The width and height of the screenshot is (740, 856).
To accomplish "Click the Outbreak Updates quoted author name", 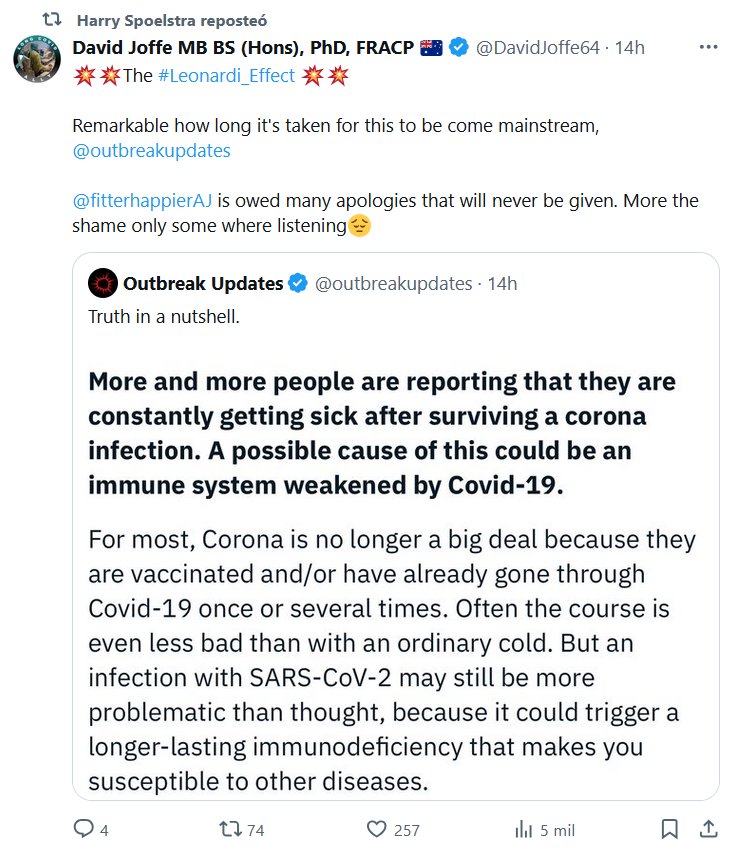I will tap(203, 284).
